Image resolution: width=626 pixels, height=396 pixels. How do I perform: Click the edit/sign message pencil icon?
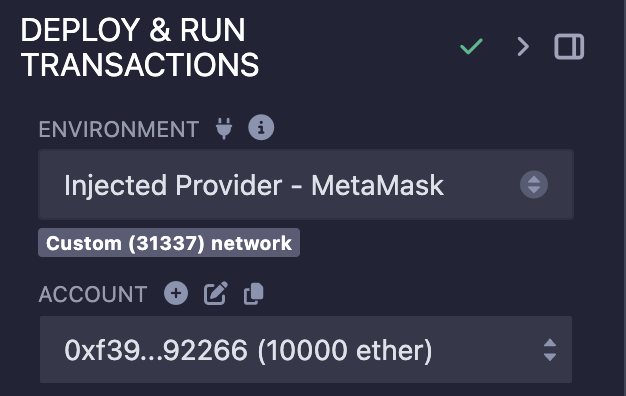click(216, 293)
